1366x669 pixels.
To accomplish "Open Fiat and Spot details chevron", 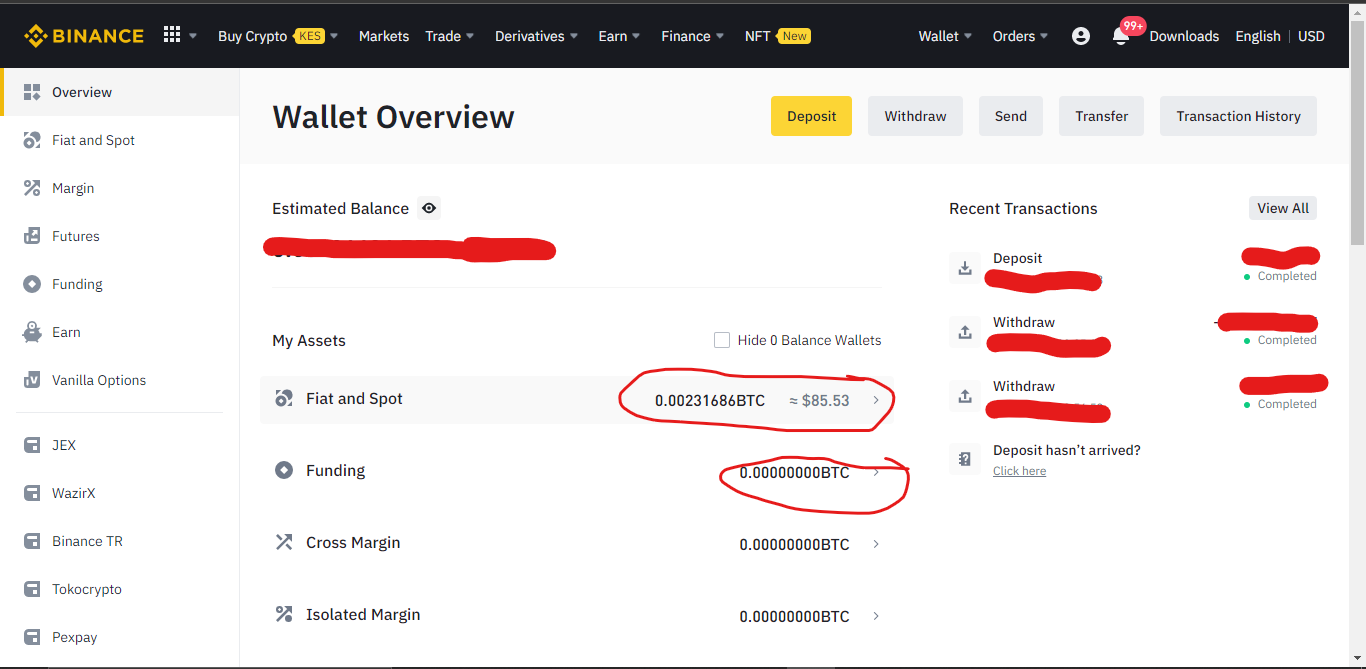I will coord(876,400).
